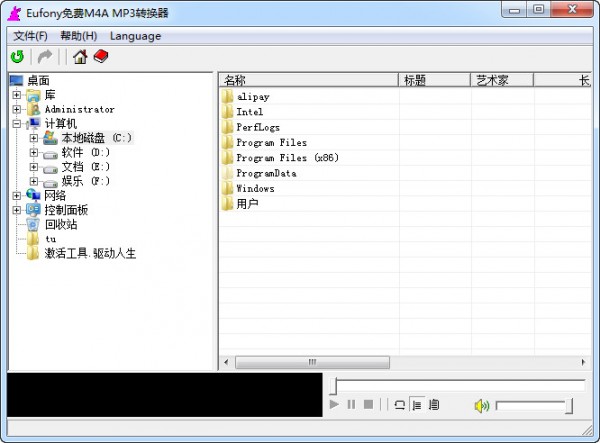Expand the 库 tree node
Screen dimensions: 600x443
click(x=16, y=94)
